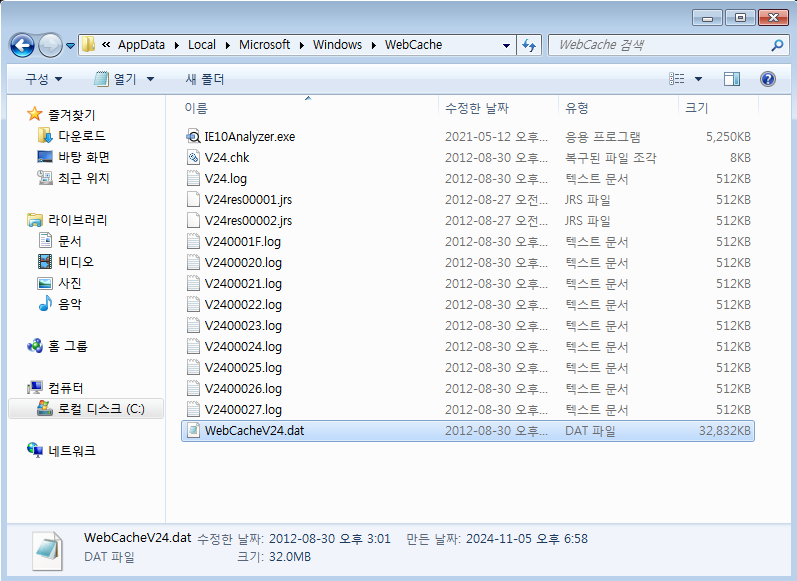Image resolution: width=797 pixels, height=581 pixels.
Task: Create a new folder with 새 폴더
Action: click(x=205, y=79)
